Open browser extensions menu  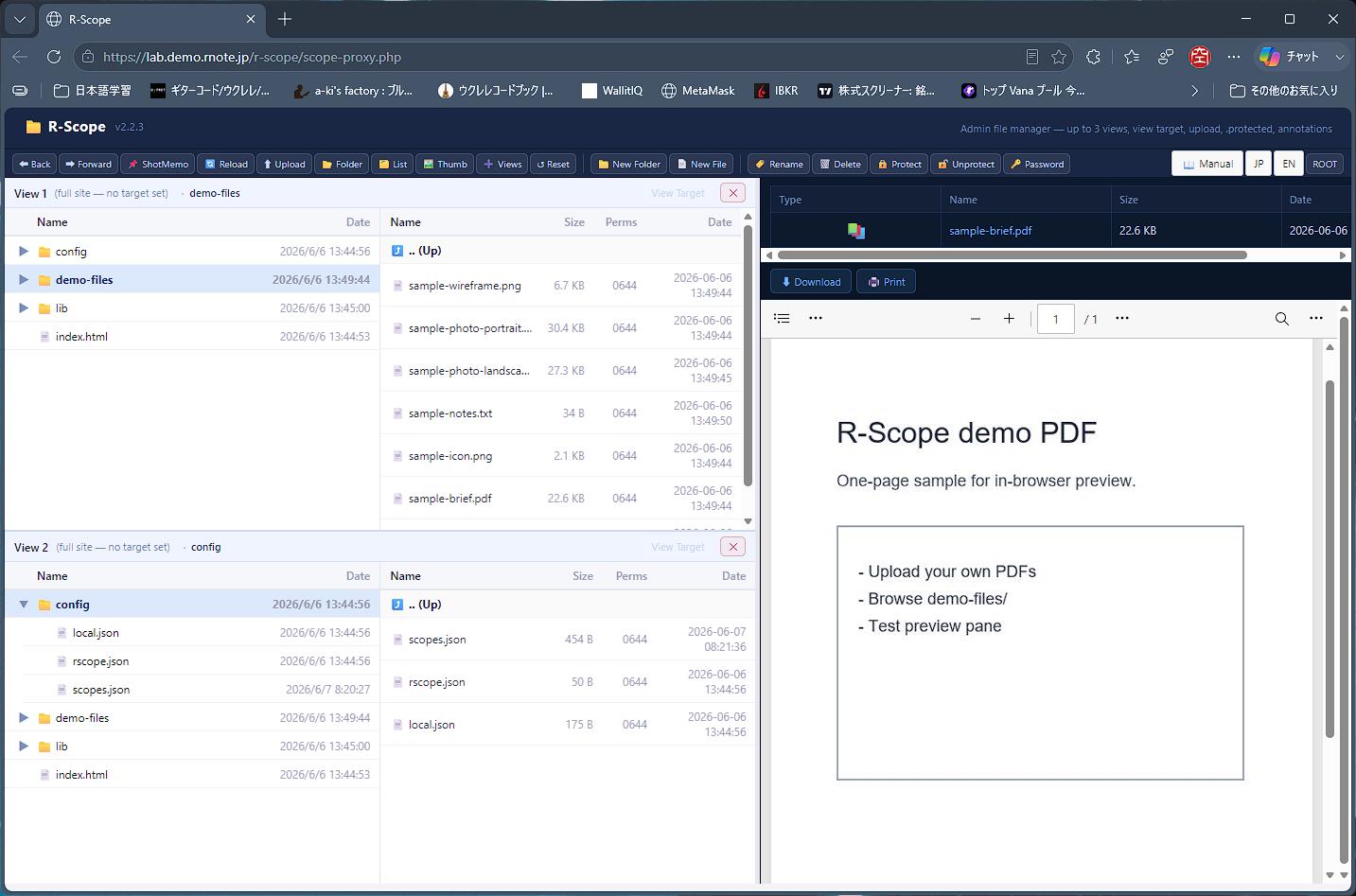(1093, 57)
